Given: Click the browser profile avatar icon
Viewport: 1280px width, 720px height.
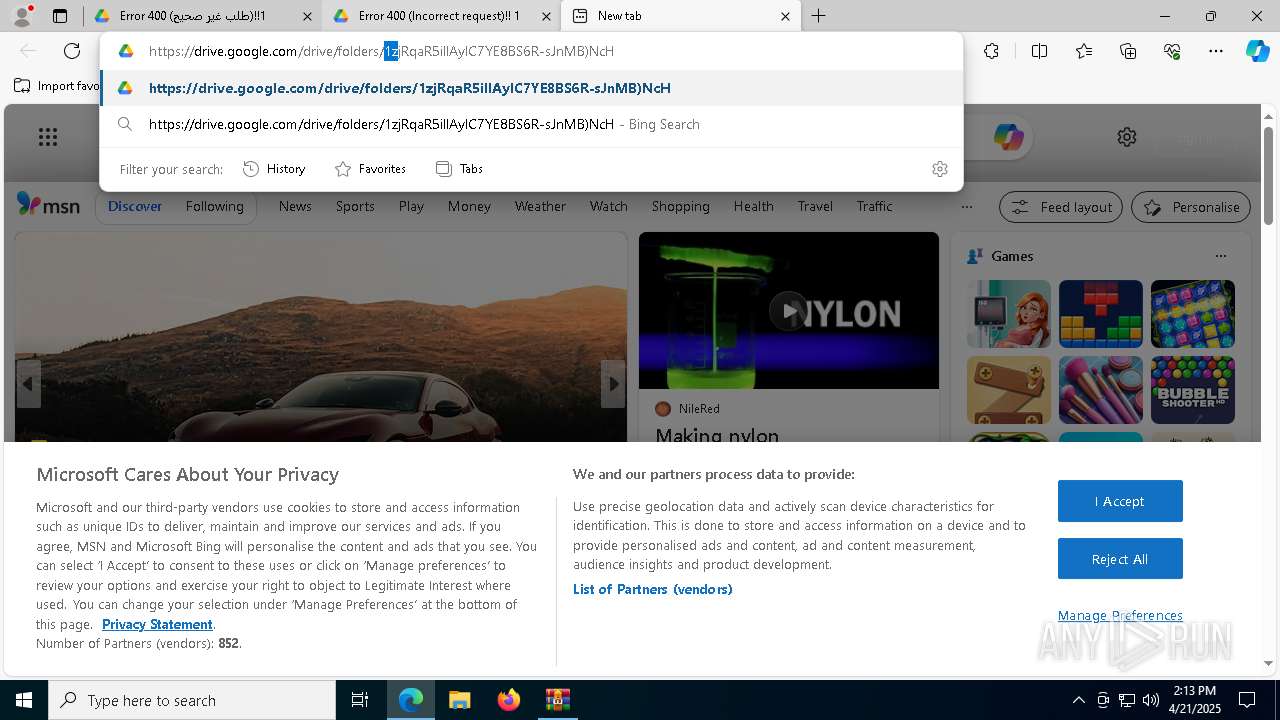Looking at the screenshot, I should coord(21,16).
